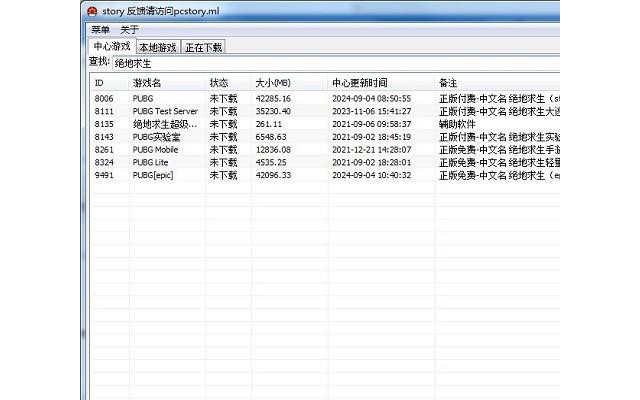Focus the 查找 search field containing 绝地求生
The width and height of the screenshot is (640, 400).
pyautogui.click(x=336, y=63)
